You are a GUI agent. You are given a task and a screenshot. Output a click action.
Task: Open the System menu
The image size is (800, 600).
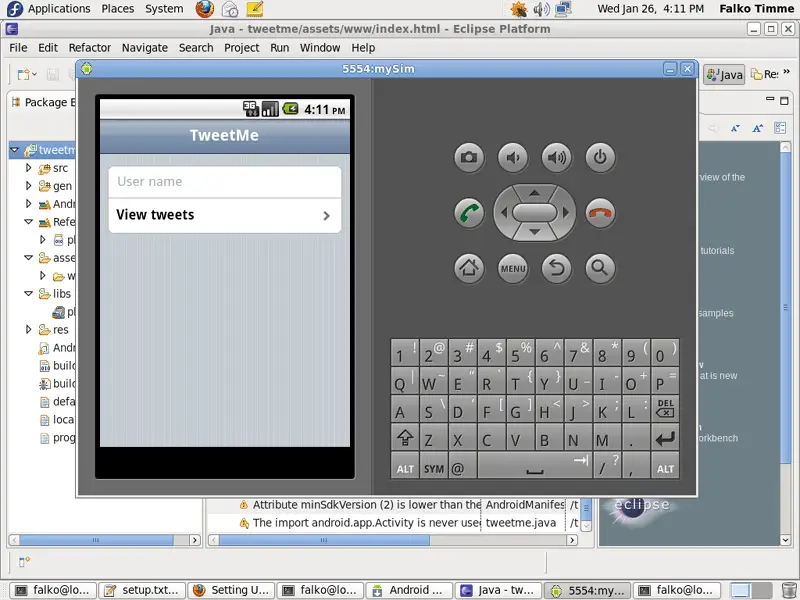point(164,9)
